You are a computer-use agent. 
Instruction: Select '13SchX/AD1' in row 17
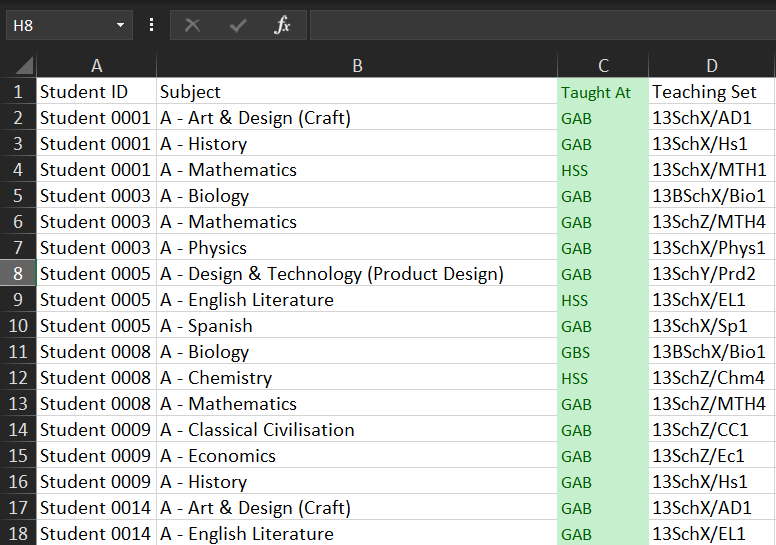[712, 507]
